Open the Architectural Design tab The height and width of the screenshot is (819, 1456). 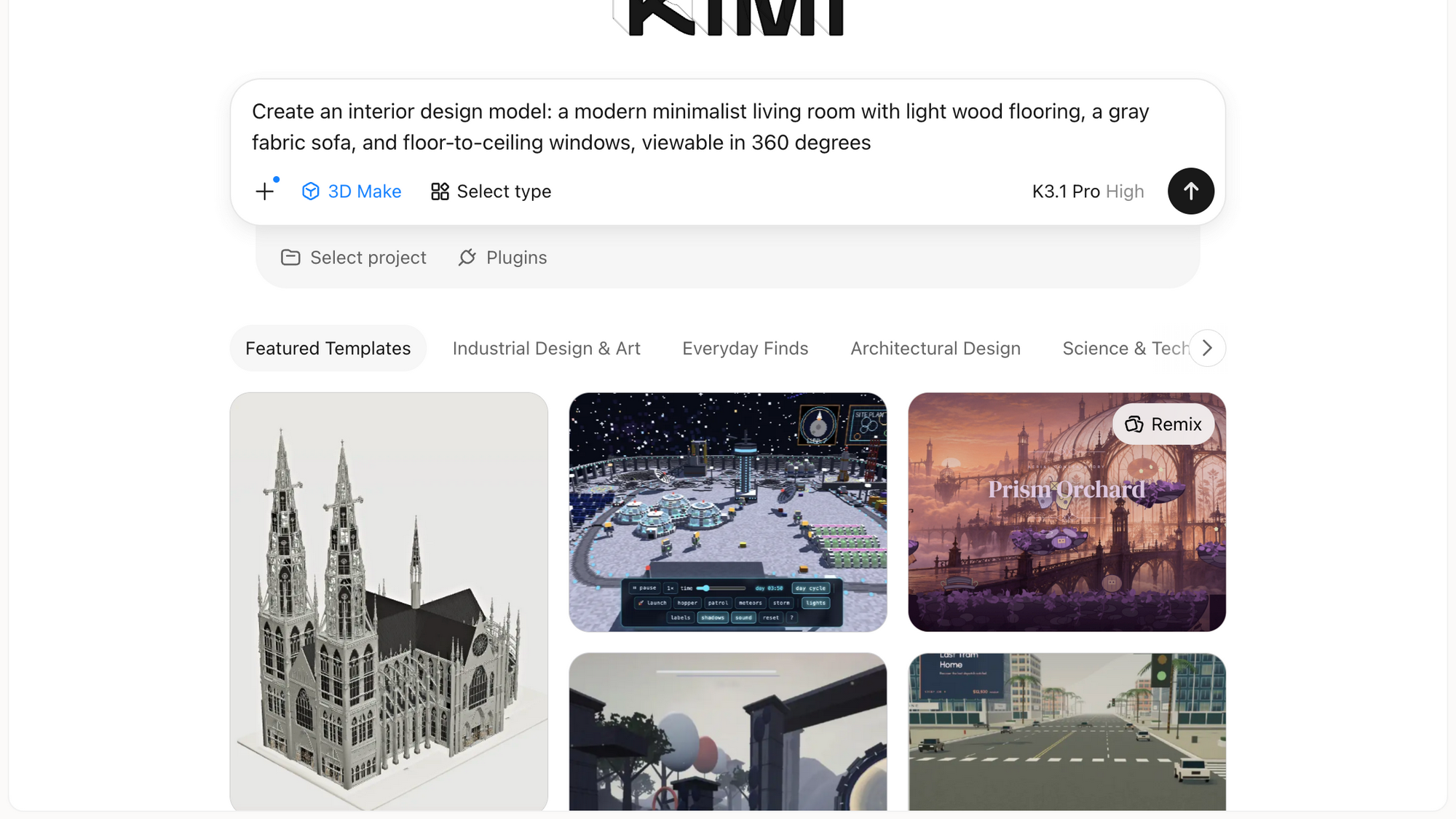[935, 349]
